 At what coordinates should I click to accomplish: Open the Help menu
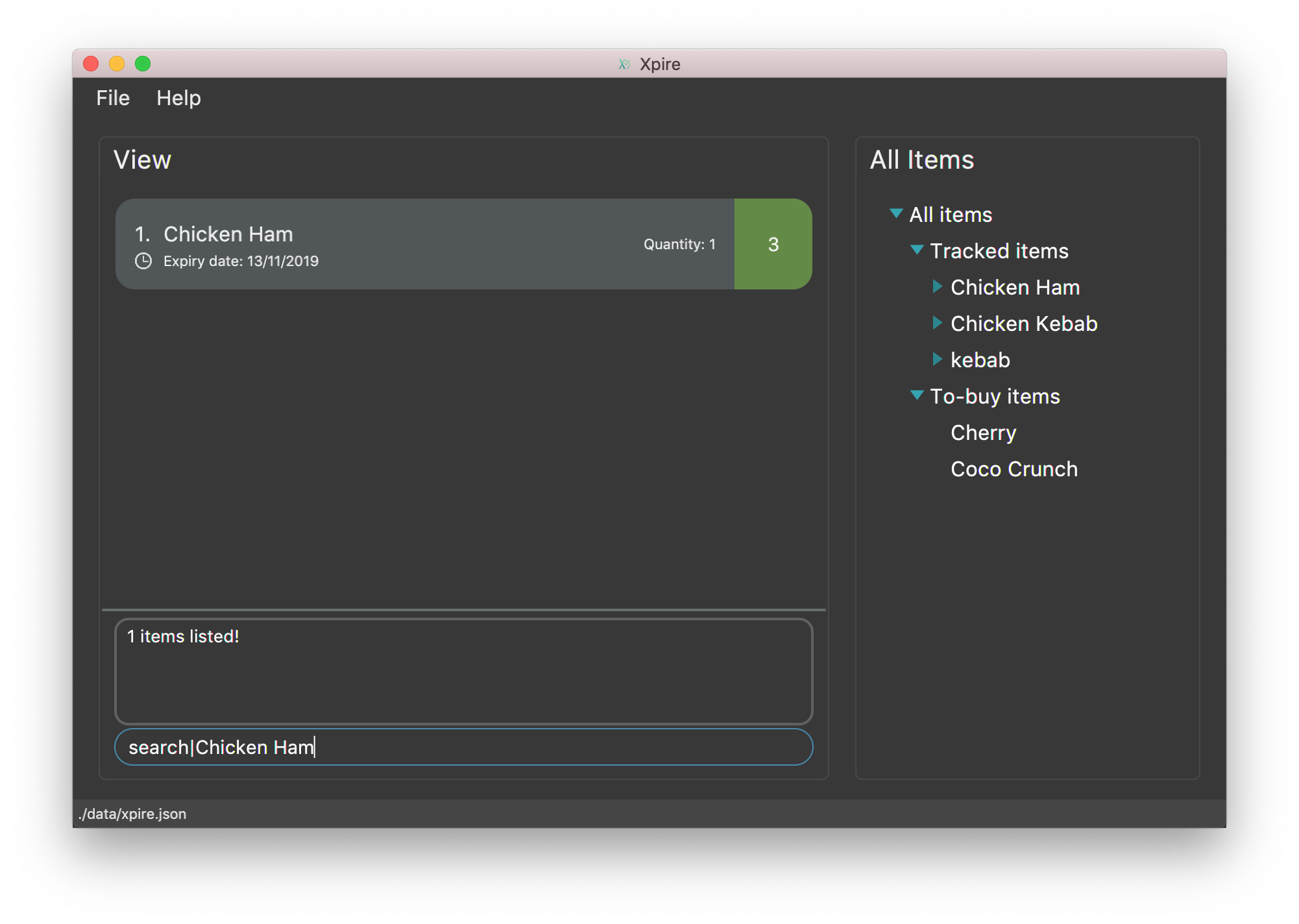pyautogui.click(x=178, y=97)
